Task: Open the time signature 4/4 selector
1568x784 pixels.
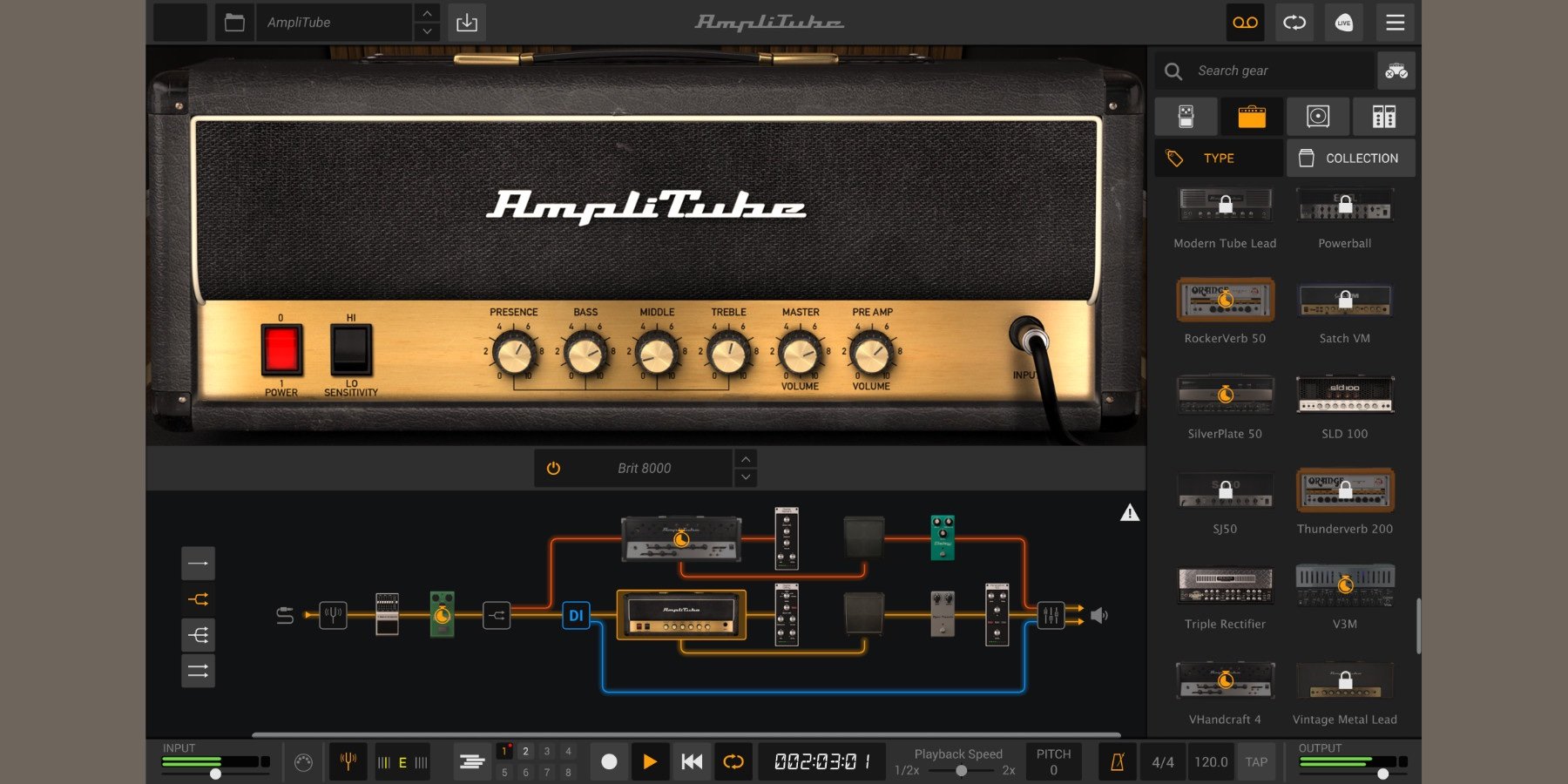Action: 1162,762
